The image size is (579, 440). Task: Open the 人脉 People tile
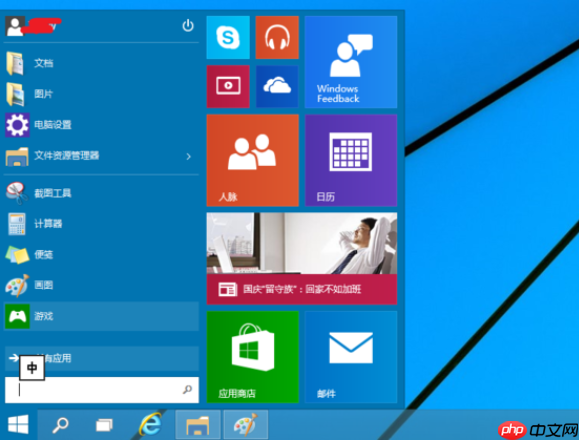pos(253,160)
